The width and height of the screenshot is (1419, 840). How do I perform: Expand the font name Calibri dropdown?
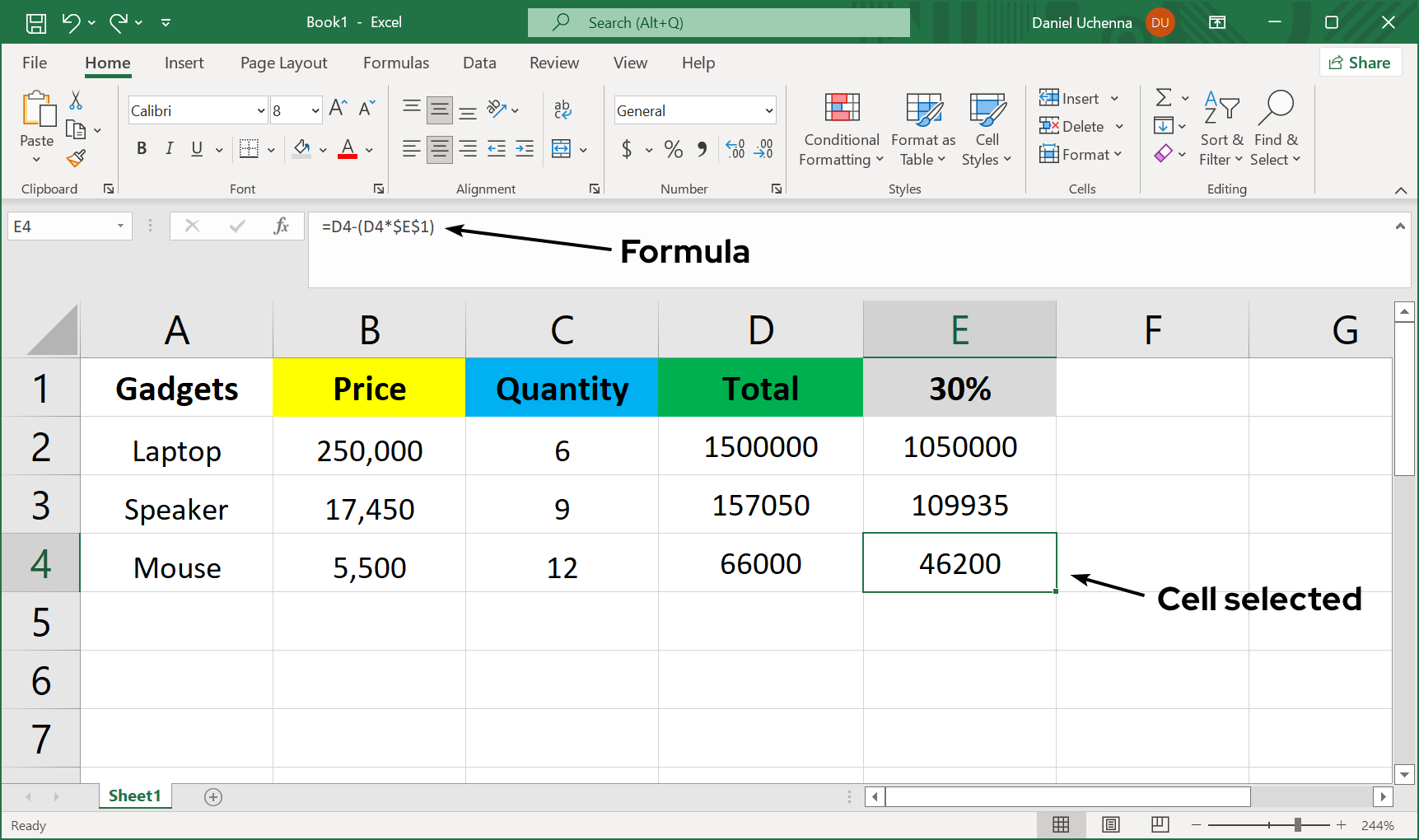click(x=261, y=110)
